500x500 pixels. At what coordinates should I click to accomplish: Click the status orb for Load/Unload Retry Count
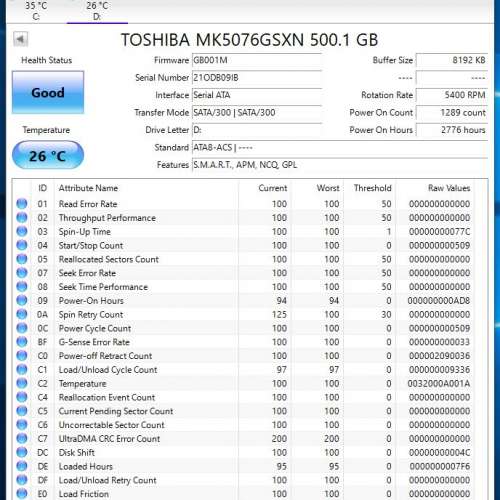point(22,480)
